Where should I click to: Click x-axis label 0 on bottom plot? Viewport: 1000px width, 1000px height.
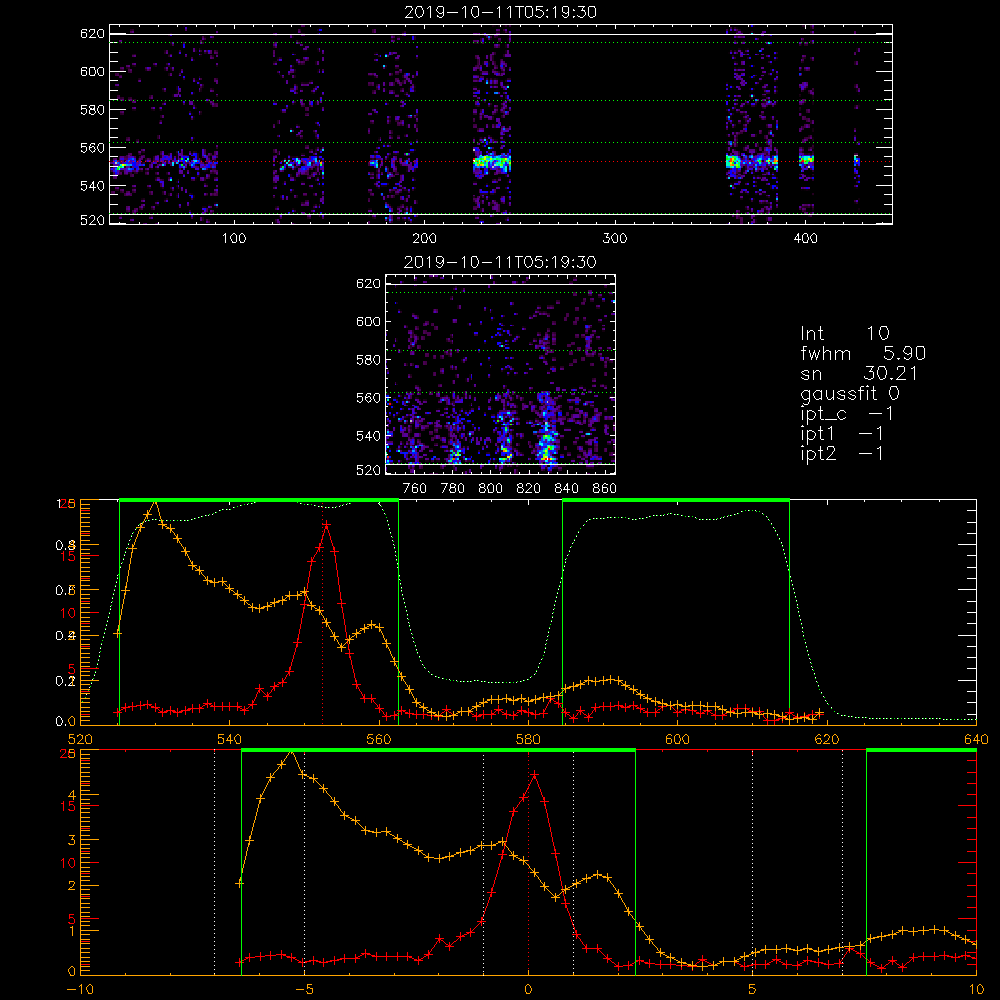[x=528, y=989]
